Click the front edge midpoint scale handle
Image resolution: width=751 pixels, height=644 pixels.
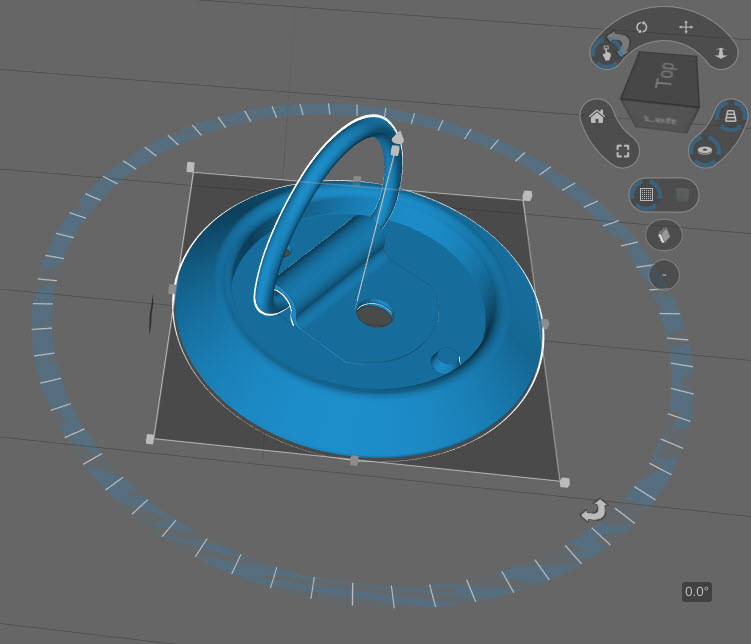coord(354,461)
